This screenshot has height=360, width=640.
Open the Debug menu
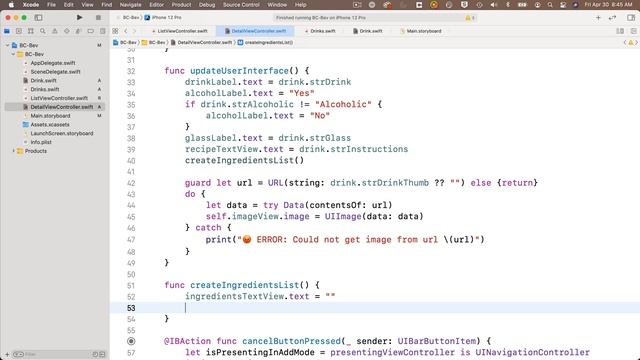click(207, 5)
